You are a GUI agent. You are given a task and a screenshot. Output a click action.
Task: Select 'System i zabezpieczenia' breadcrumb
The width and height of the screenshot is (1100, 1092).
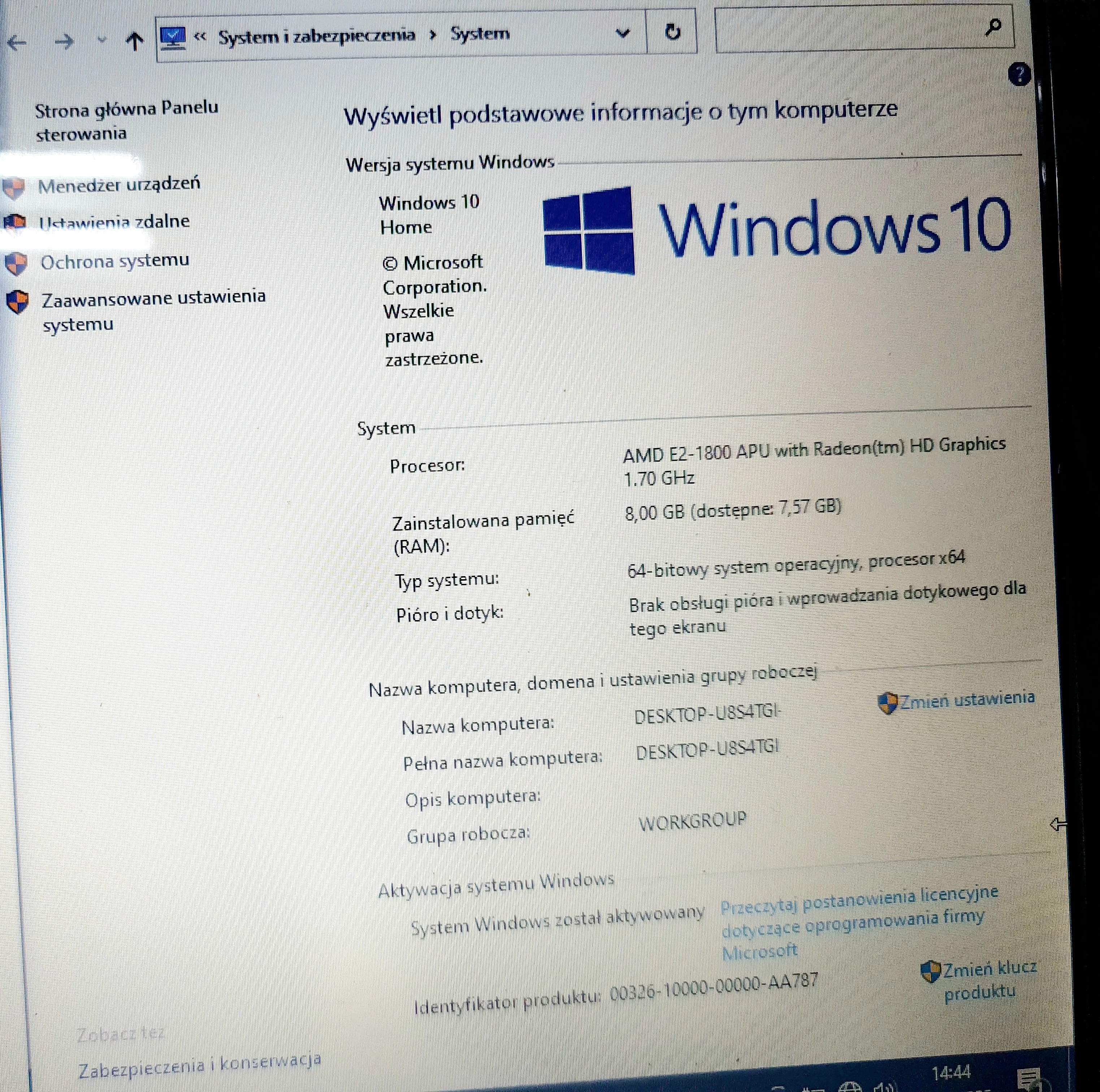317,36
